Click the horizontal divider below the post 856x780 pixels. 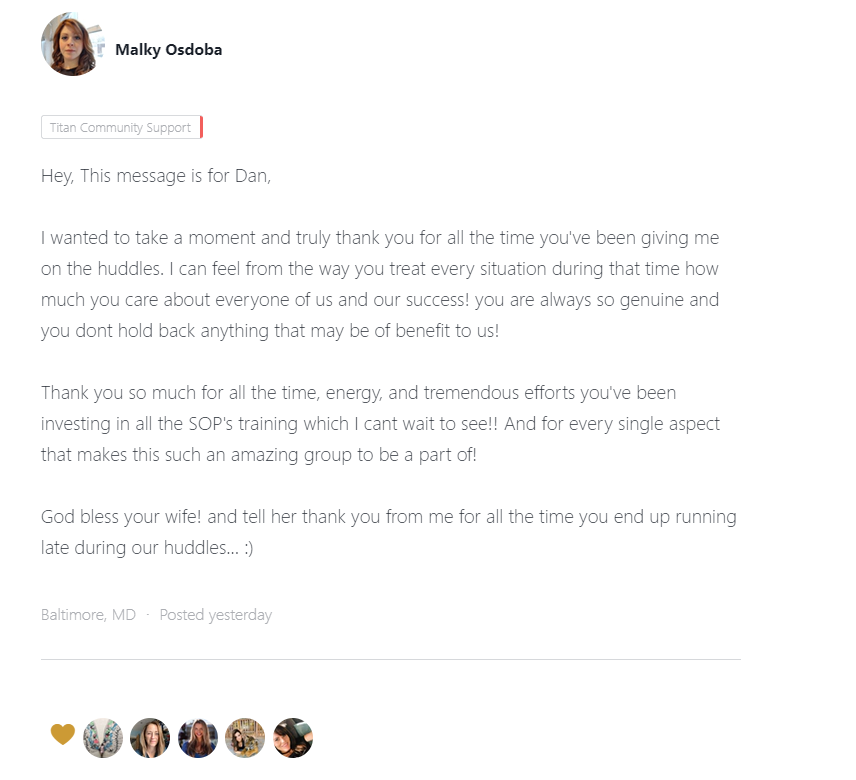(390, 660)
